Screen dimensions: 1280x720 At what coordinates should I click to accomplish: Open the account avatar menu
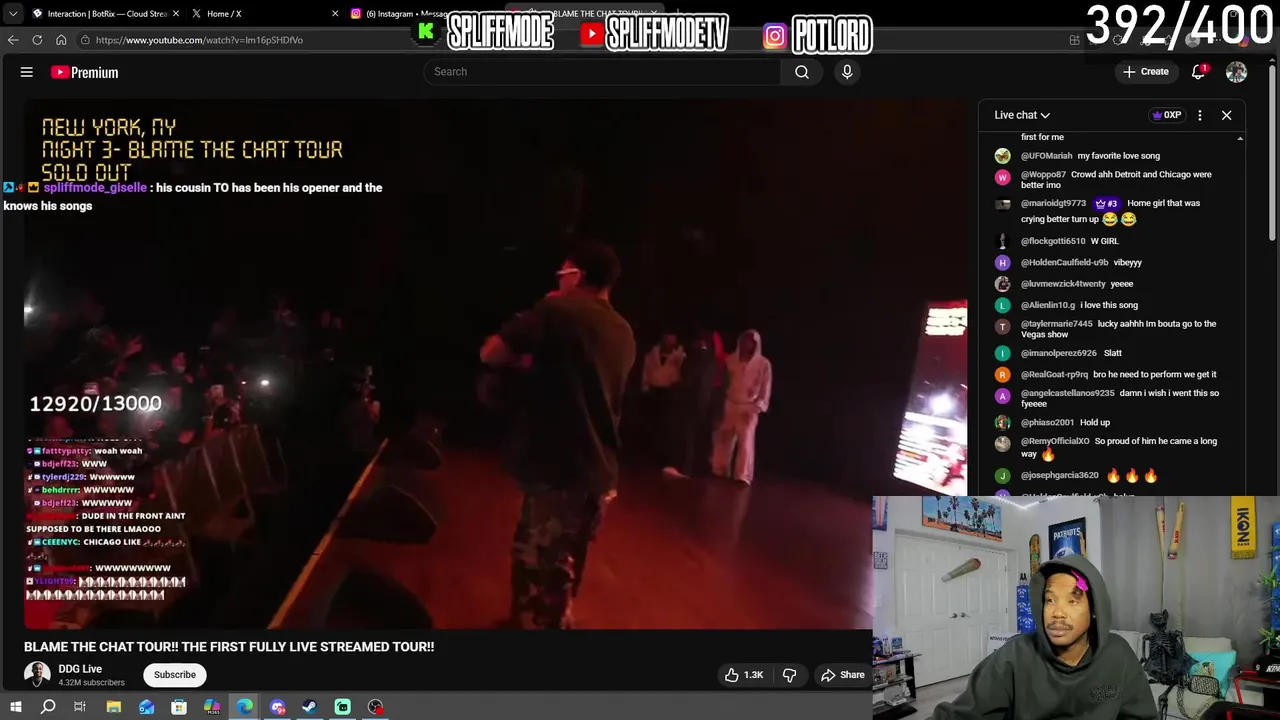coord(1237,72)
